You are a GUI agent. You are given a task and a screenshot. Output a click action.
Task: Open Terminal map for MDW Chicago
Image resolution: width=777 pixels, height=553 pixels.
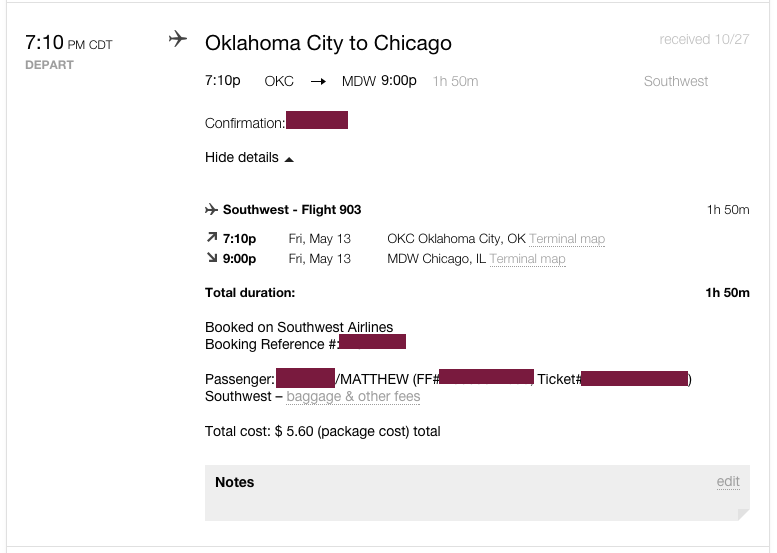(527, 259)
